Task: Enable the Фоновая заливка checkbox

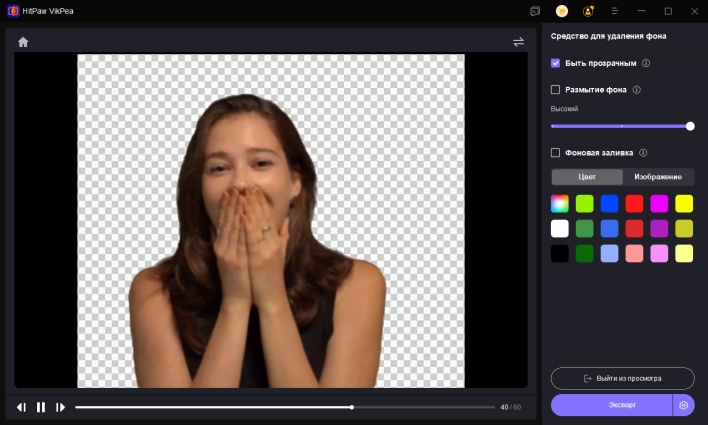Action: pyautogui.click(x=556, y=153)
